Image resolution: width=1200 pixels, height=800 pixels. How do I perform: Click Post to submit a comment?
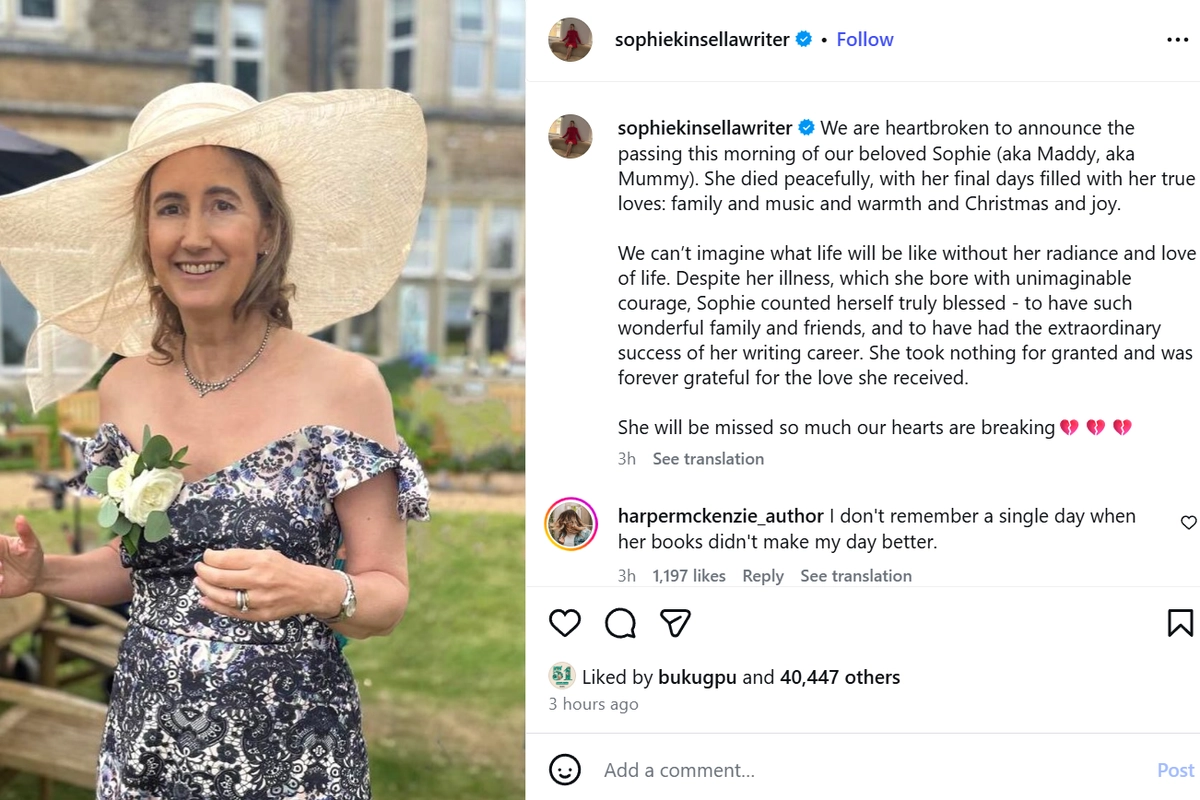[x=1174, y=770]
